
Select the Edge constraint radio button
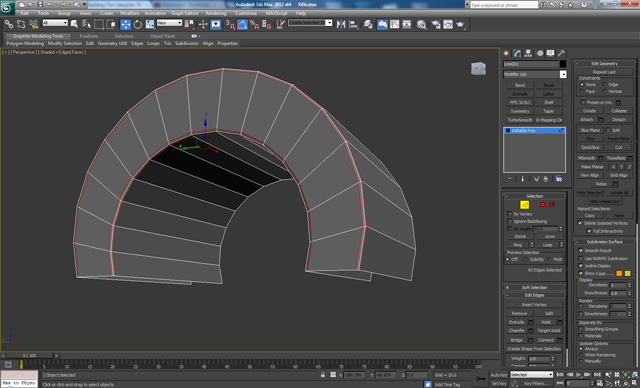tap(604, 84)
